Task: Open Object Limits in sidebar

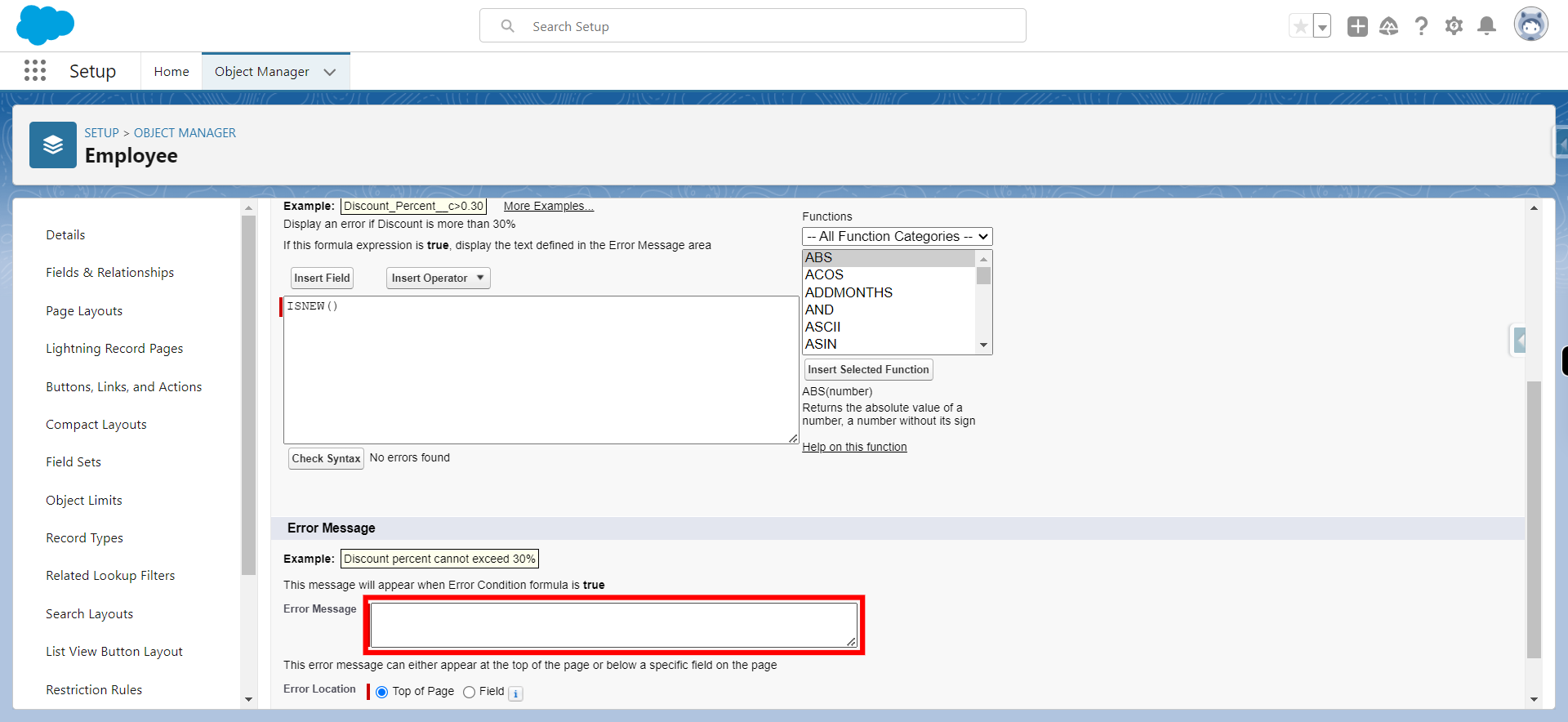Action: tap(84, 500)
